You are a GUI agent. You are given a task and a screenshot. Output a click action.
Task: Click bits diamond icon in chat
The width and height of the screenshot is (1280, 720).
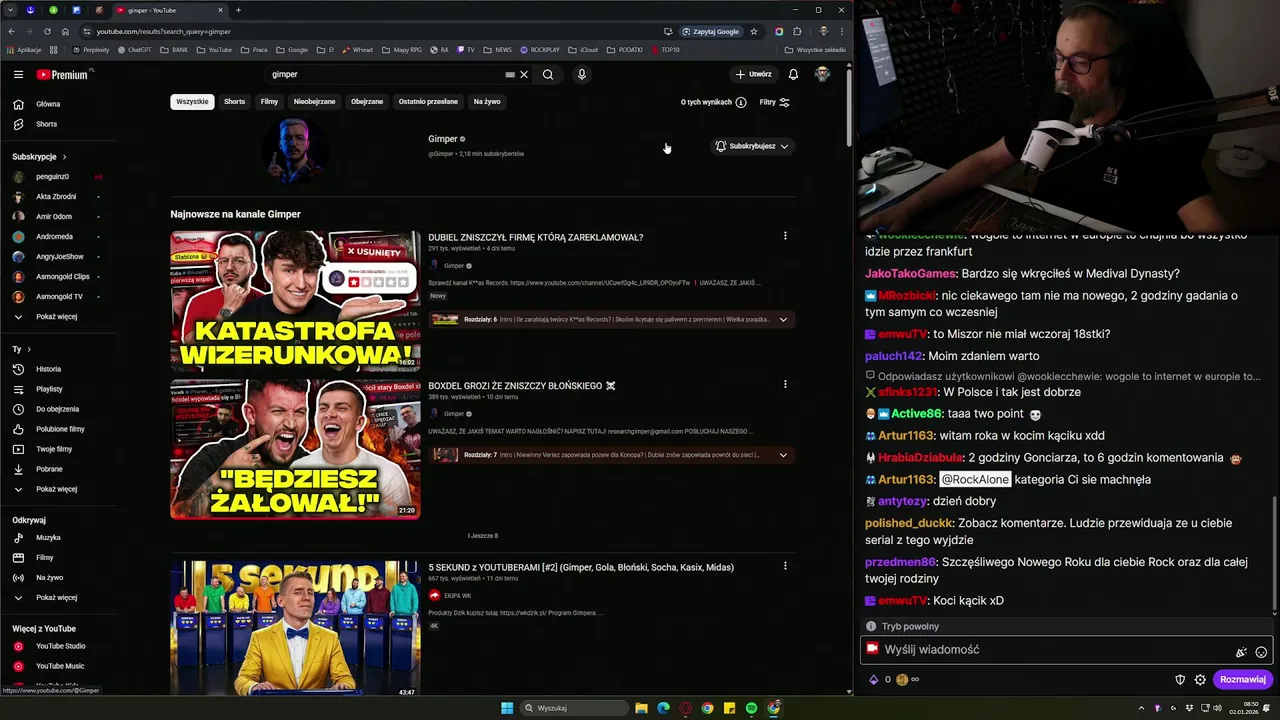pyautogui.click(x=873, y=680)
